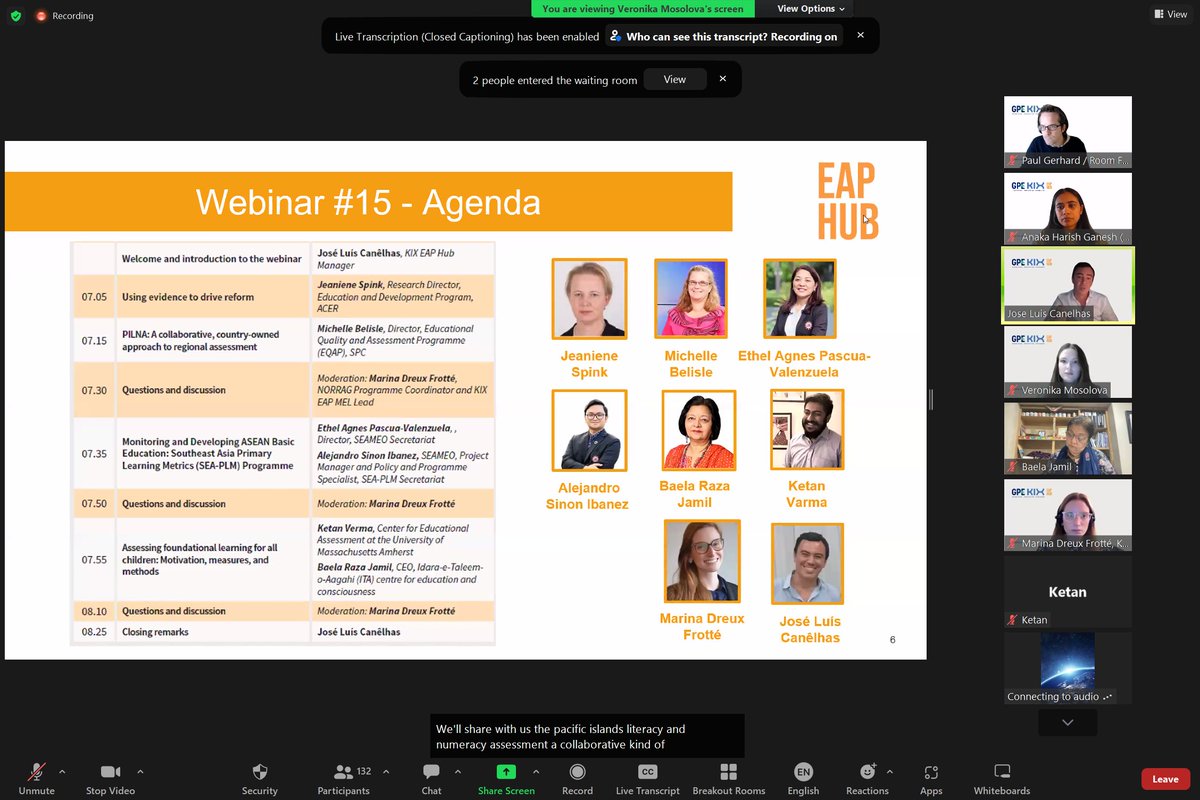Show more video thumbnails with down chevron

1067,722
